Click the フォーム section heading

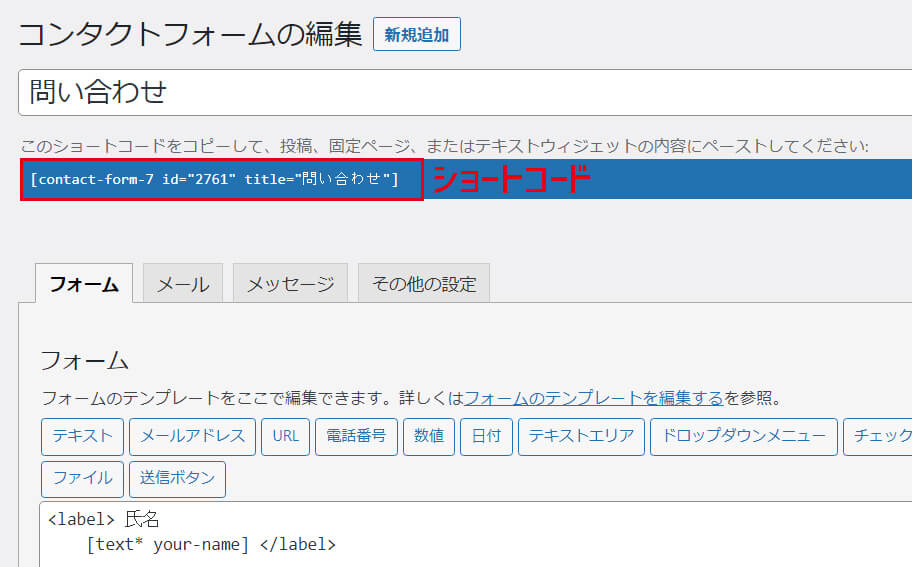coord(84,361)
